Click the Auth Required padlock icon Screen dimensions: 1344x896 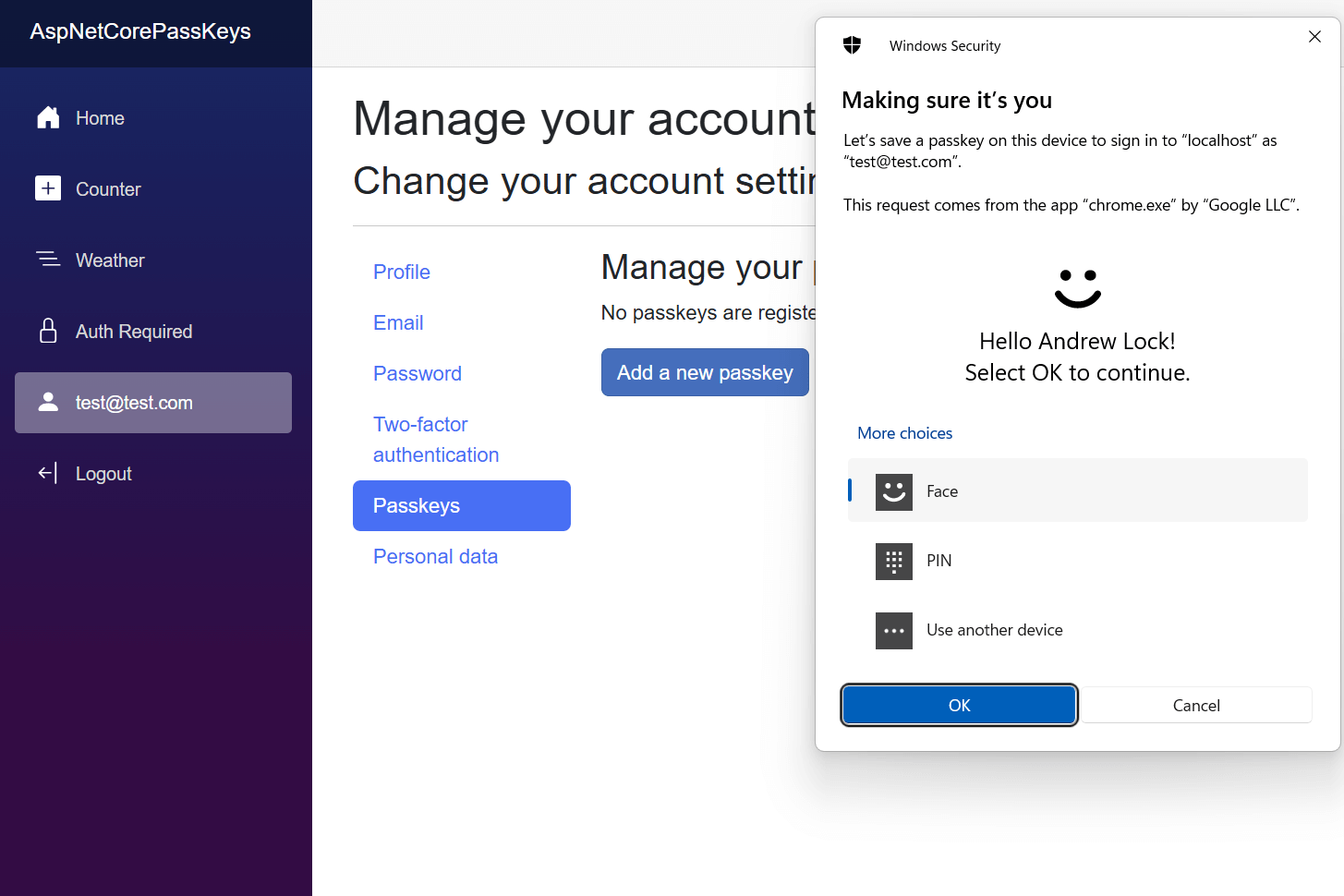pos(48,331)
